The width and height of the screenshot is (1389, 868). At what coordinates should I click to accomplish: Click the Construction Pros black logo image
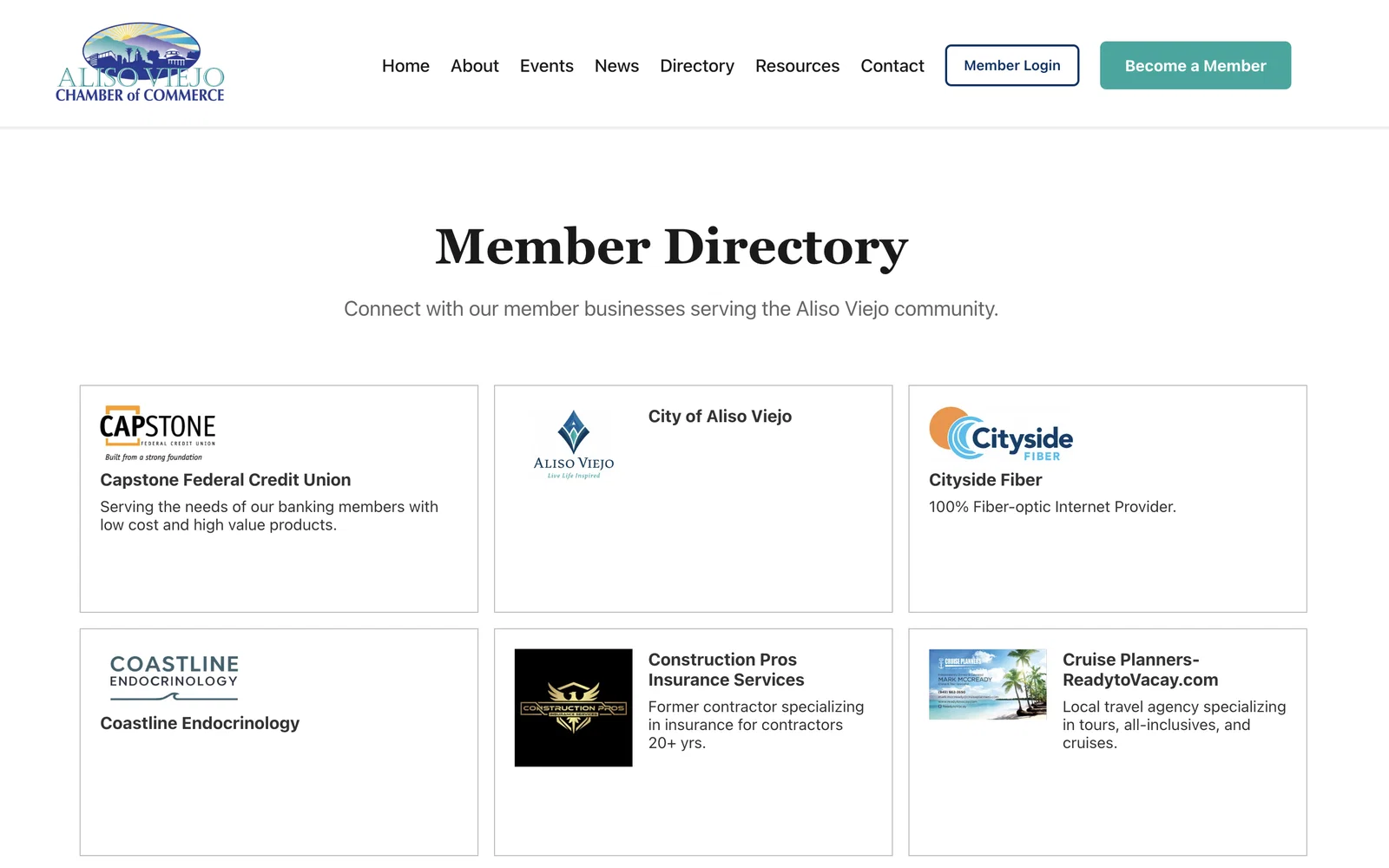click(574, 707)
